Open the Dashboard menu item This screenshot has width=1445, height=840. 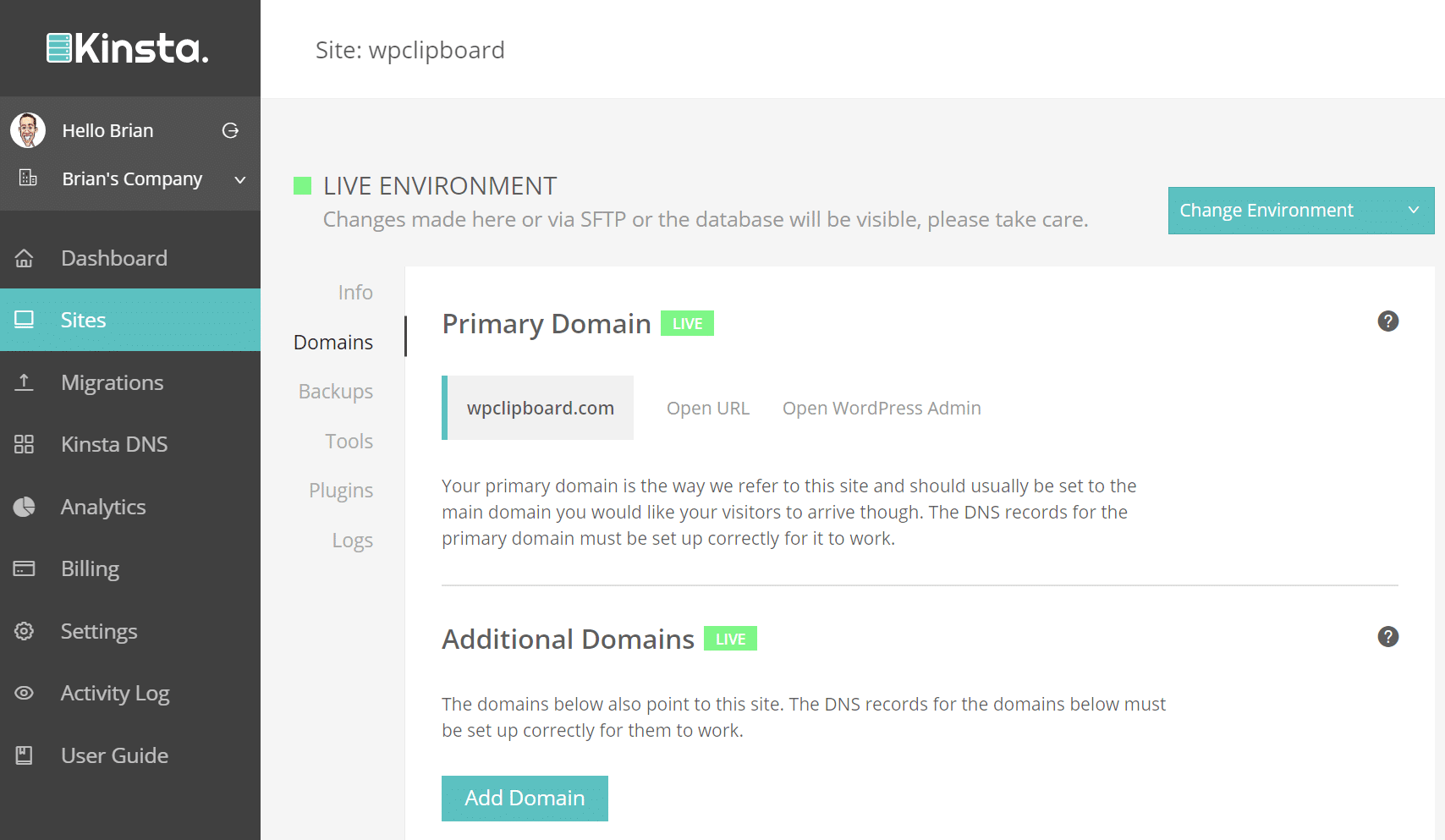pos(130,258)
